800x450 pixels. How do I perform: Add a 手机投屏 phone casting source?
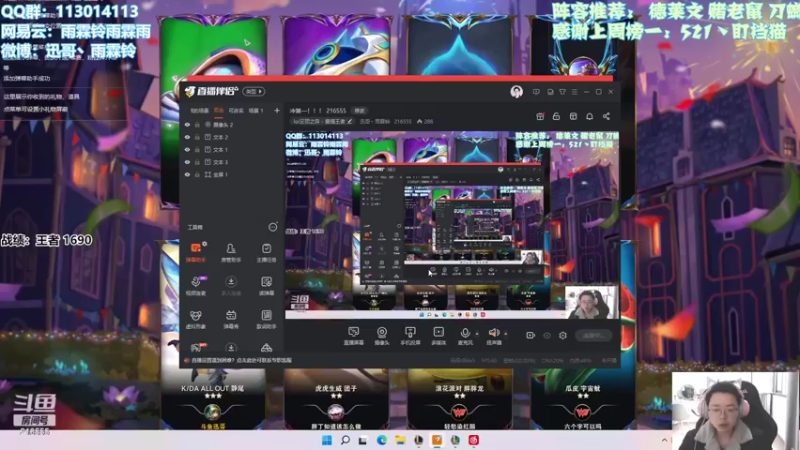point(410,336)
